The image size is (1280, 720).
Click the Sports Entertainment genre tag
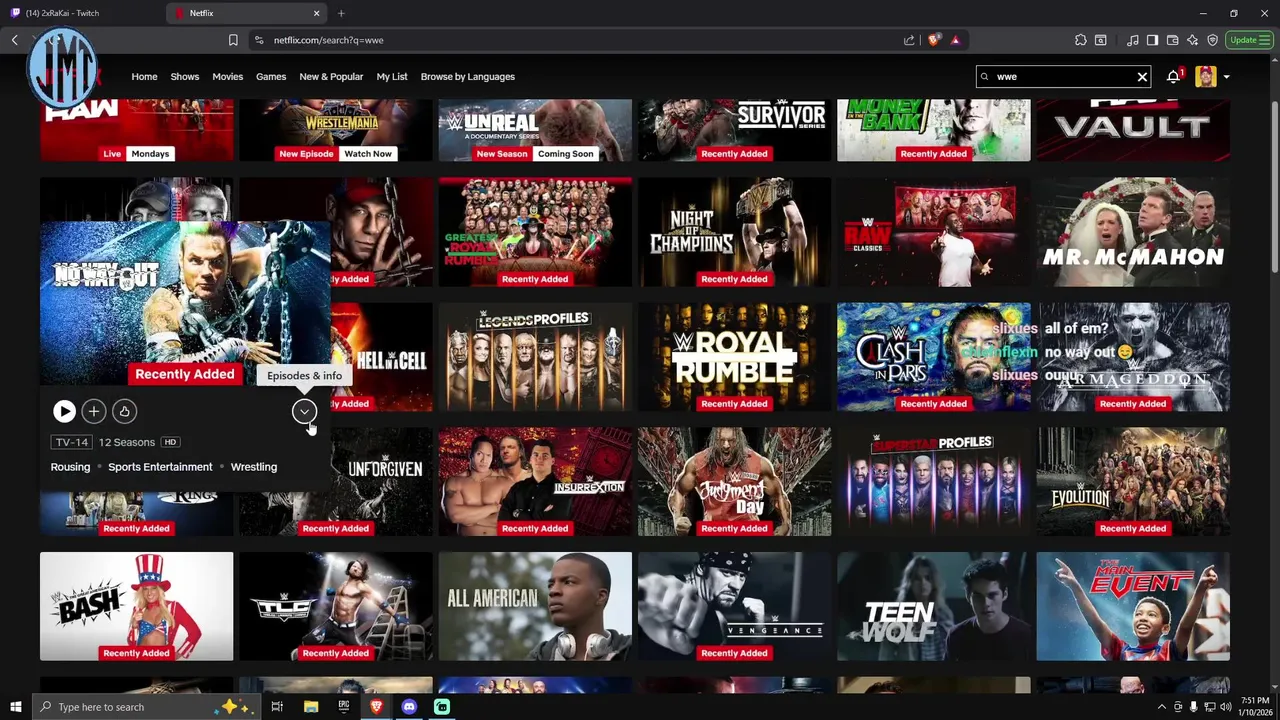click(x=160, y=467)
